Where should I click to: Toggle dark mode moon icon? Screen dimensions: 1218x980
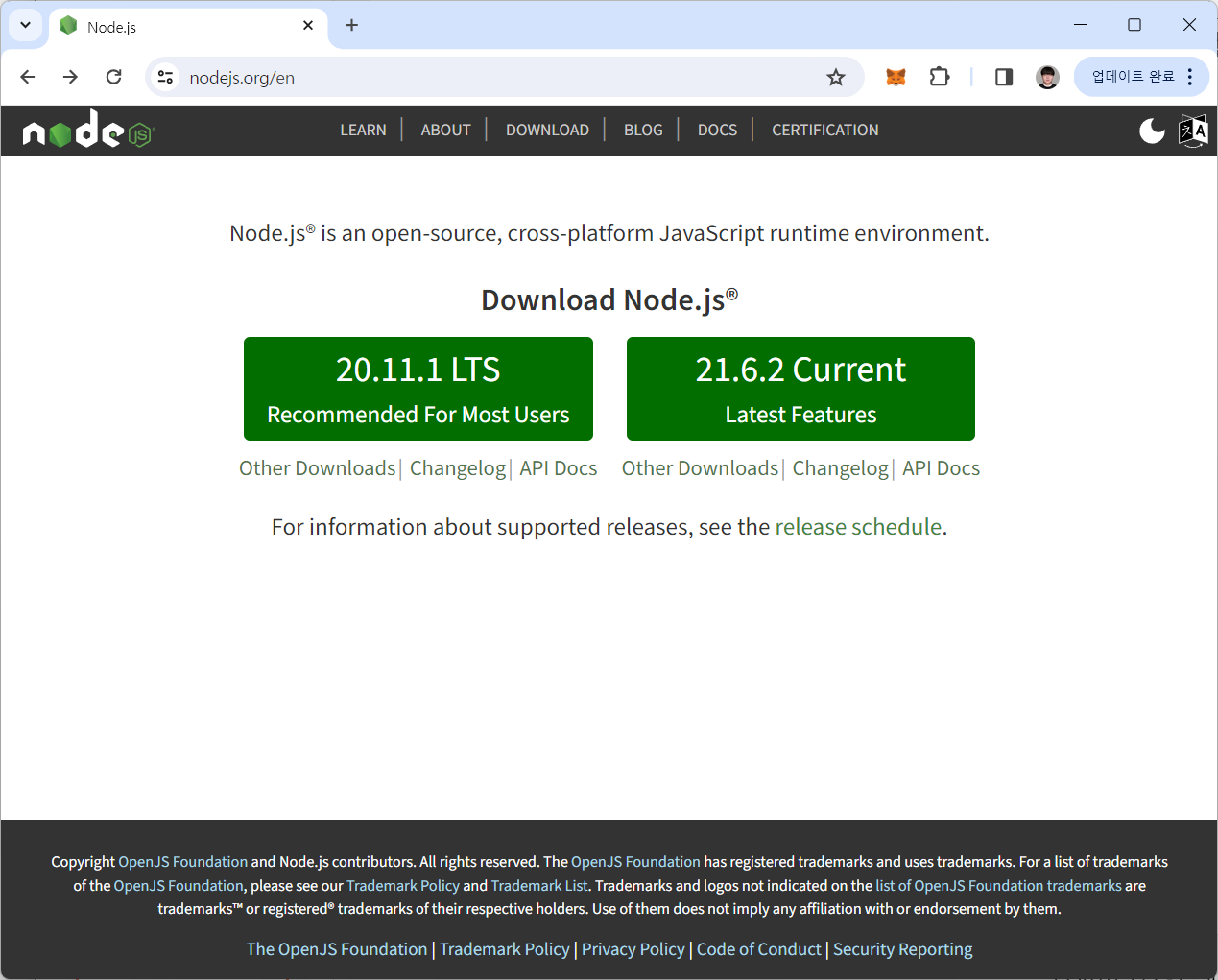[x=1152, y=131]
